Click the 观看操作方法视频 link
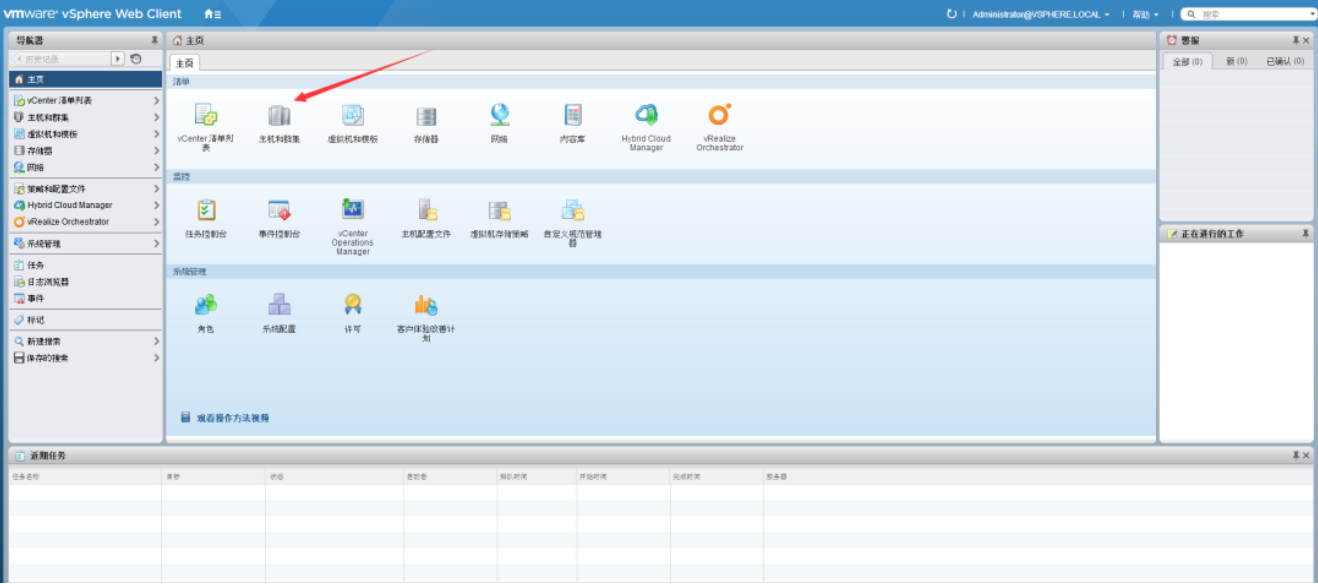1318x584 pixels. pos(232,418)
